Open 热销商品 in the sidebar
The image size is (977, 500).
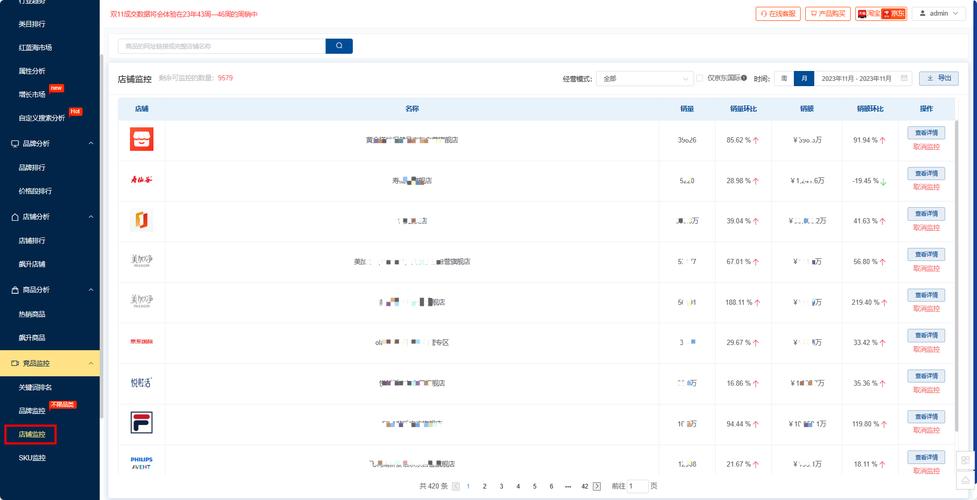[x=32, y=314]
